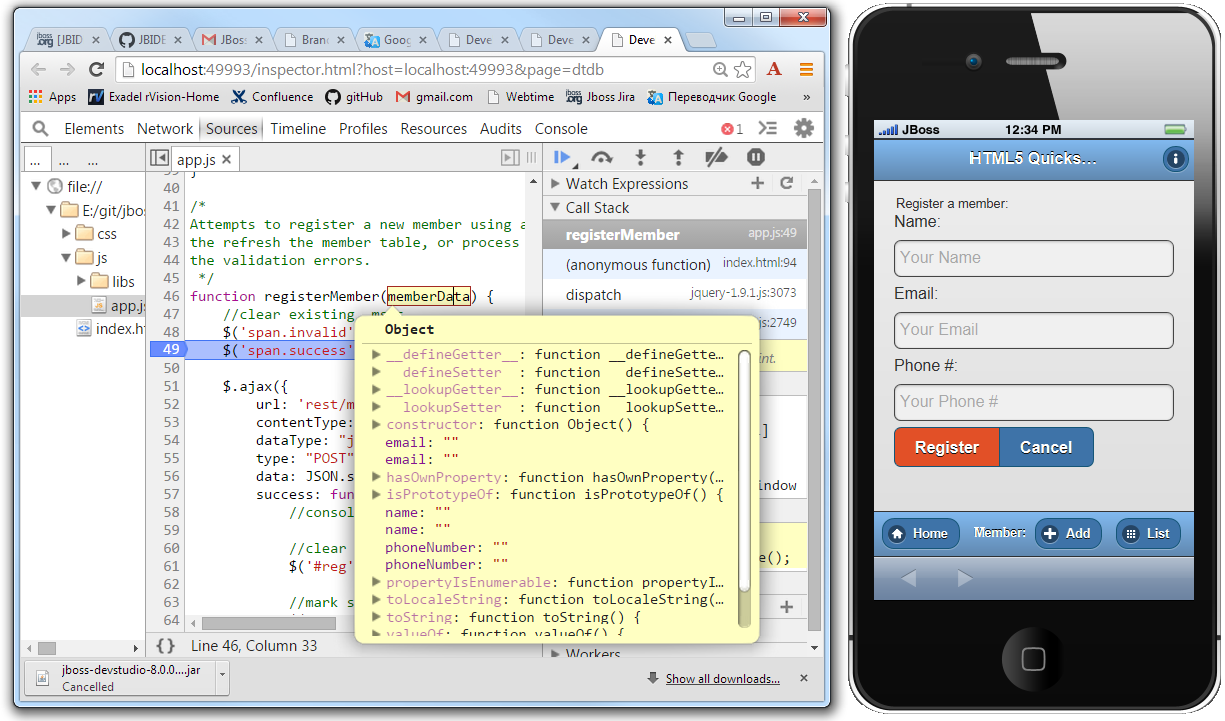Expand the css folder in tree
This screenshot has height=721, width=1225.
(67, 233)
